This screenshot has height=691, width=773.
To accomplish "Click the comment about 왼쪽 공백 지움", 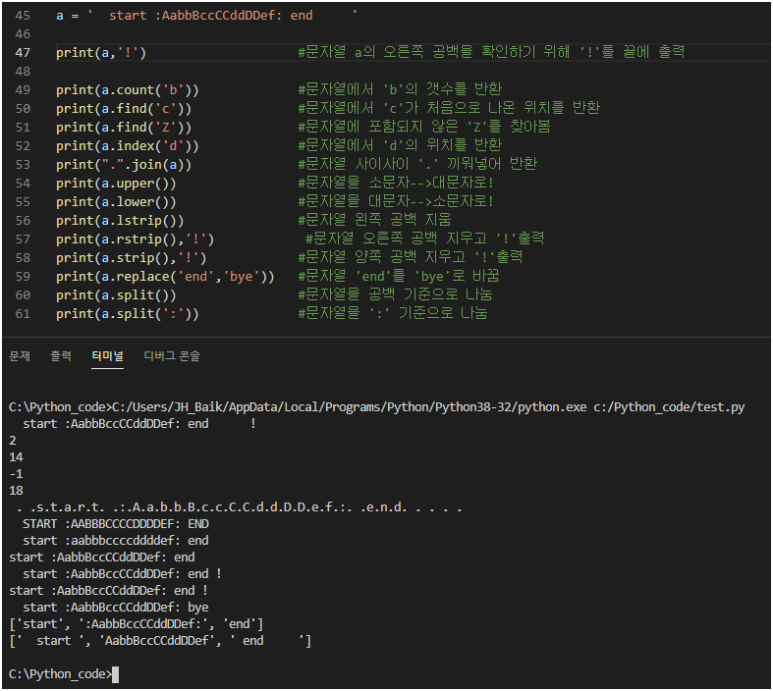I will coord(375,220).
